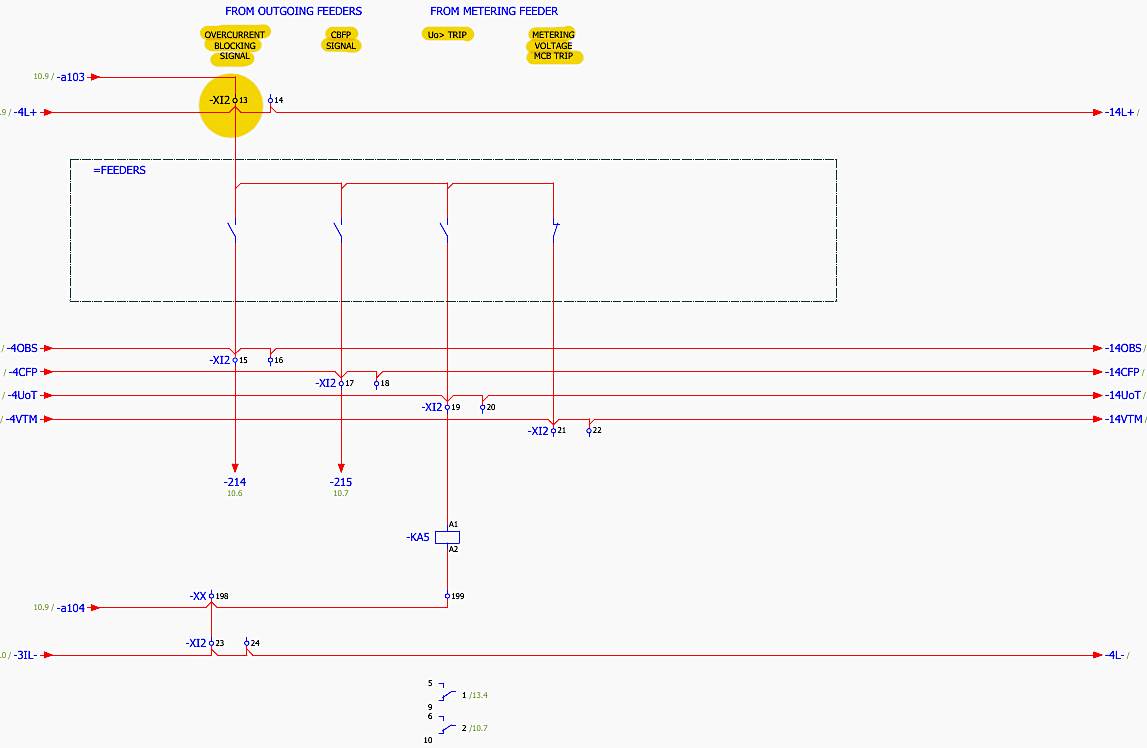Viewport: 1147px width, 748px height.
Task: Click the -4L+ incoming potential label
Action: click(x=25, y=113)
